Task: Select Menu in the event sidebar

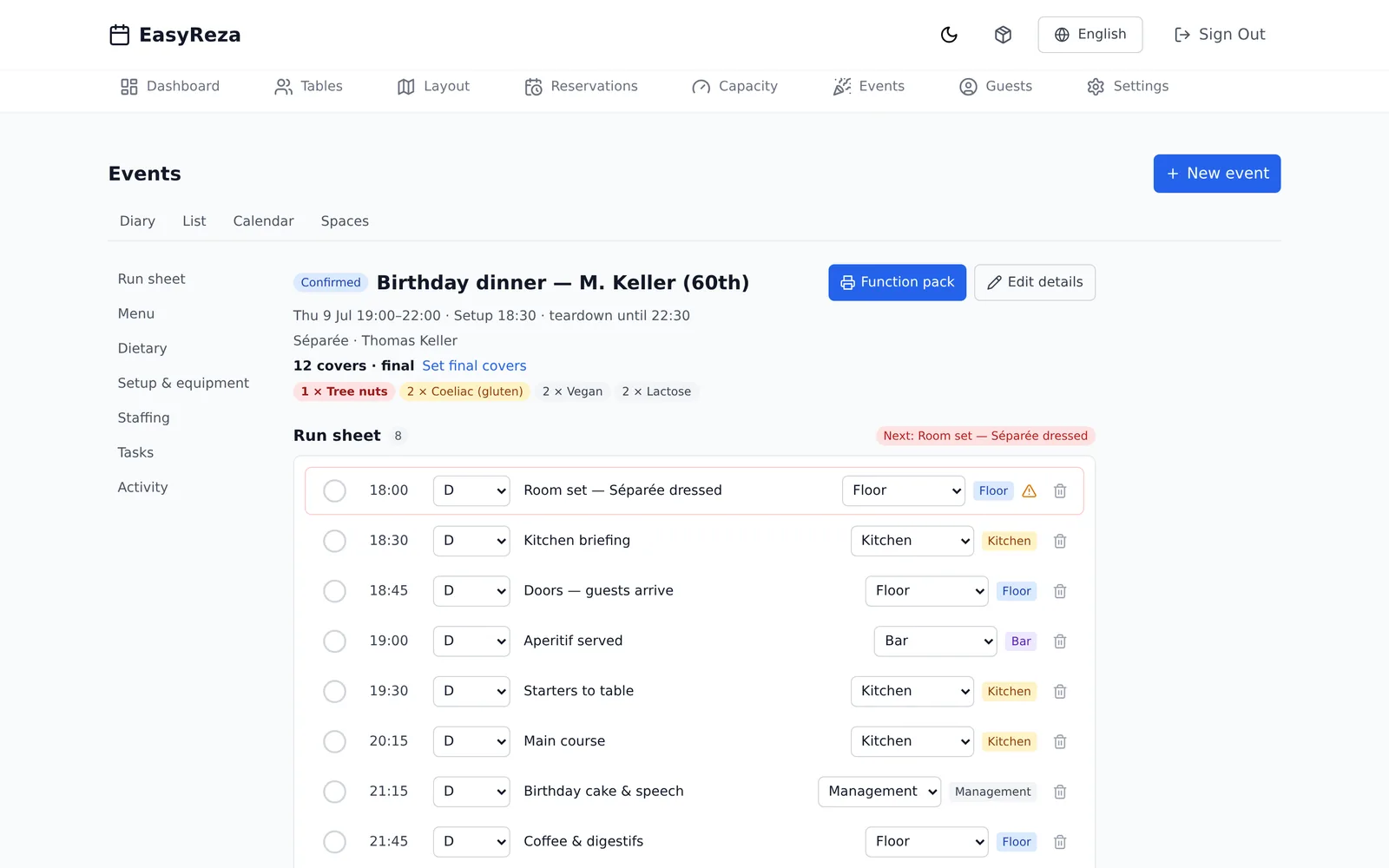Action: [x=136, y=314]
